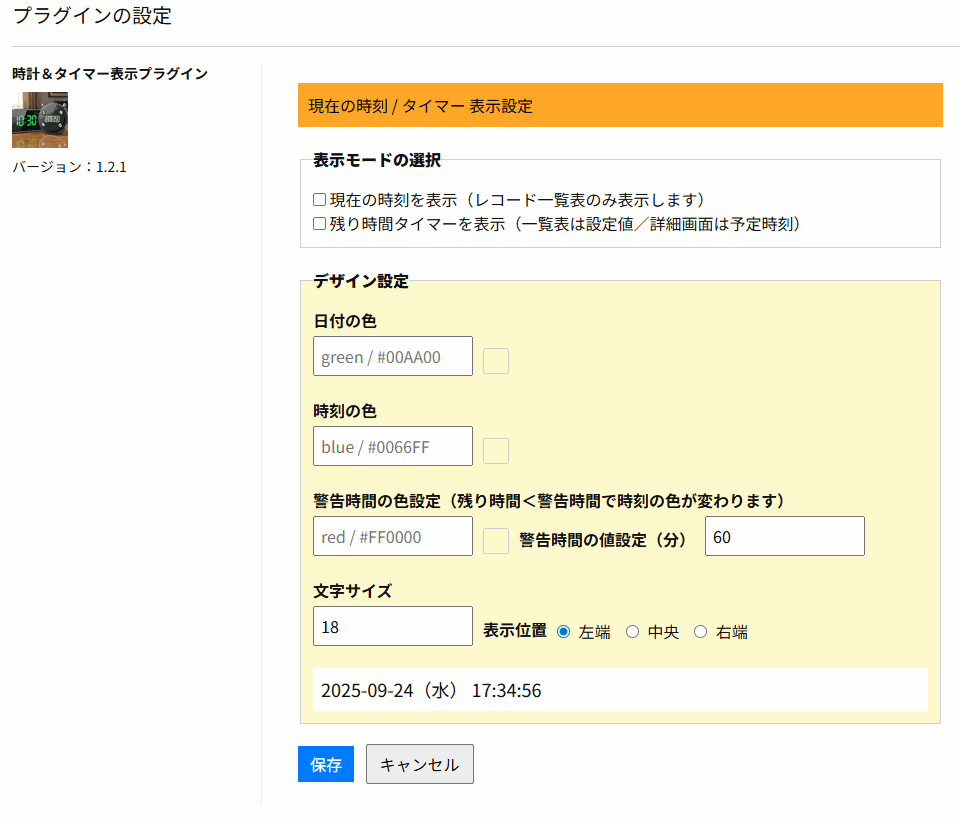Enable 現在の時刻を表示 checkbox
The height and width of the screenshot is (821, 960).
pyautogui.click(x=320, y=200)
